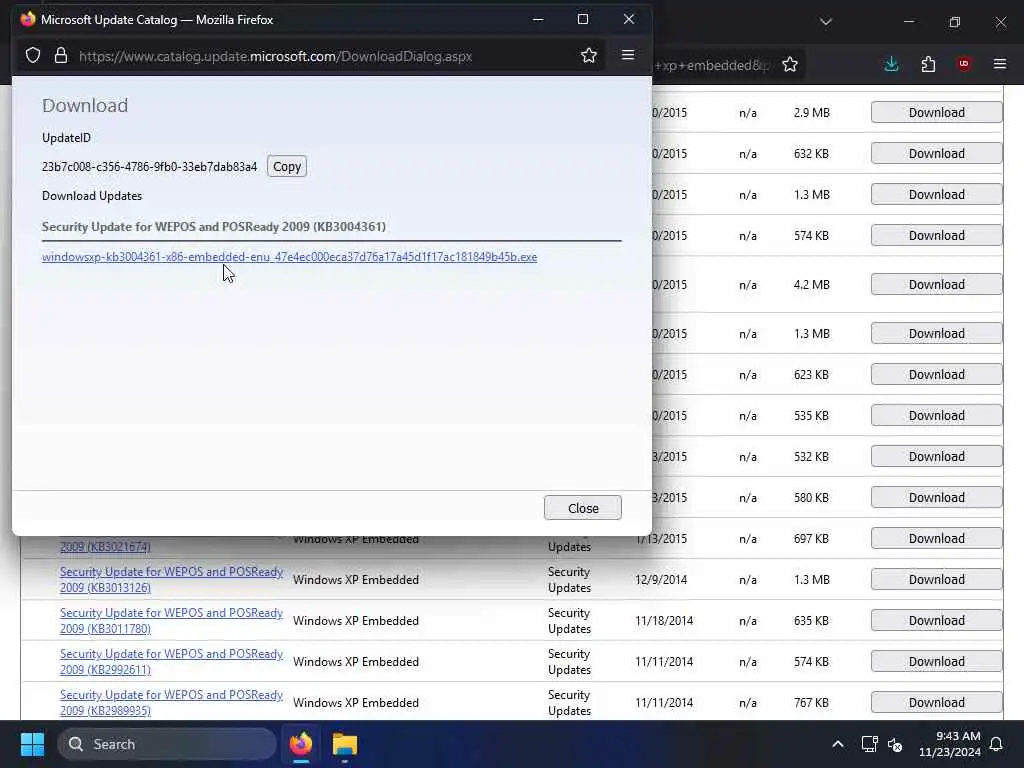Expand the list all tabs chevron
This screenshot has height=768, width=1024.
point(825,22)
